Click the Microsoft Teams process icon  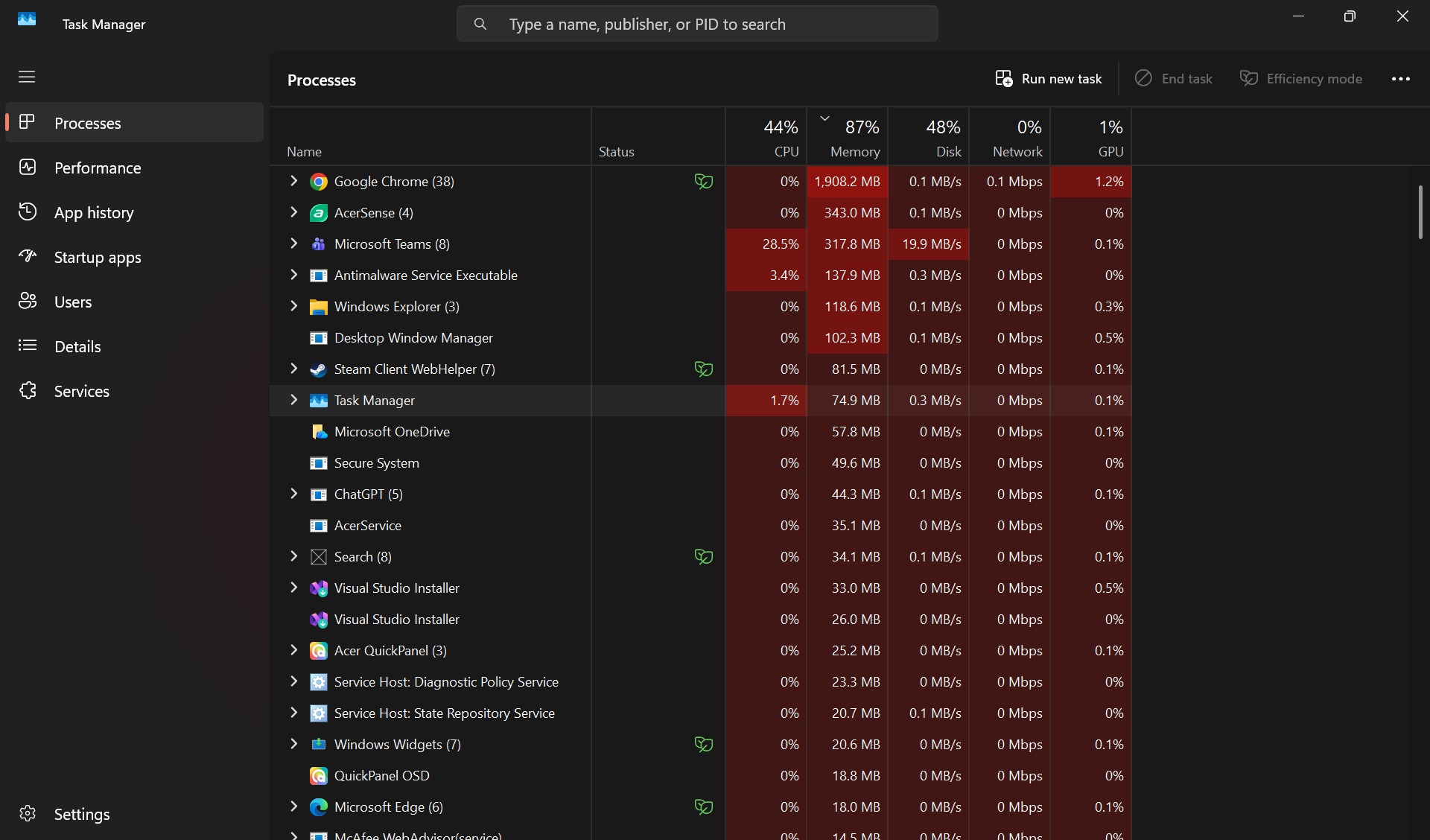coord(319,244)
